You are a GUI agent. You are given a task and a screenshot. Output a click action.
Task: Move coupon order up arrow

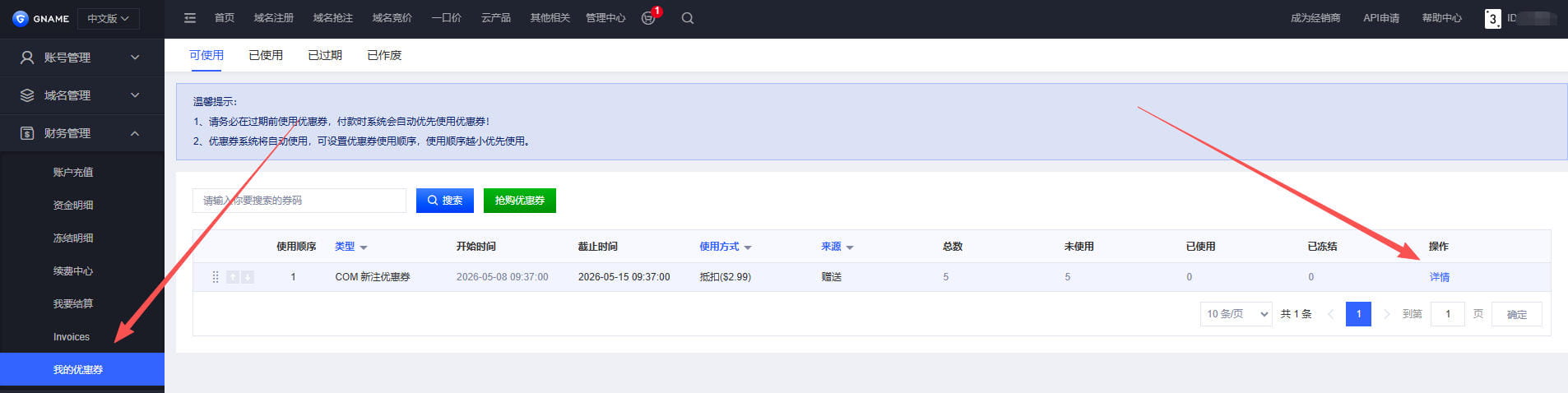[x=233, y=277]
